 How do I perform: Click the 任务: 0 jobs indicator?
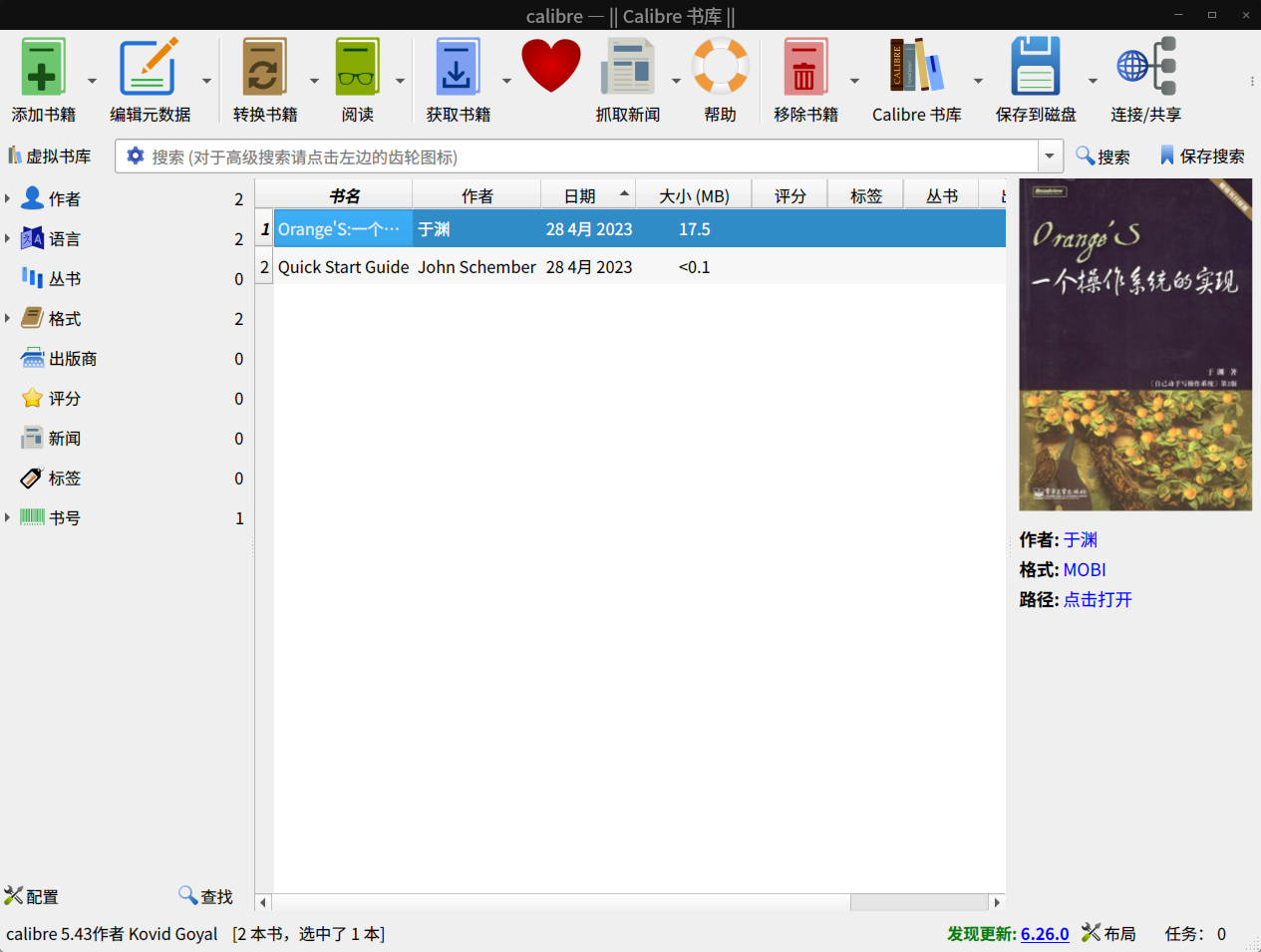click(x=1195, y=934)
